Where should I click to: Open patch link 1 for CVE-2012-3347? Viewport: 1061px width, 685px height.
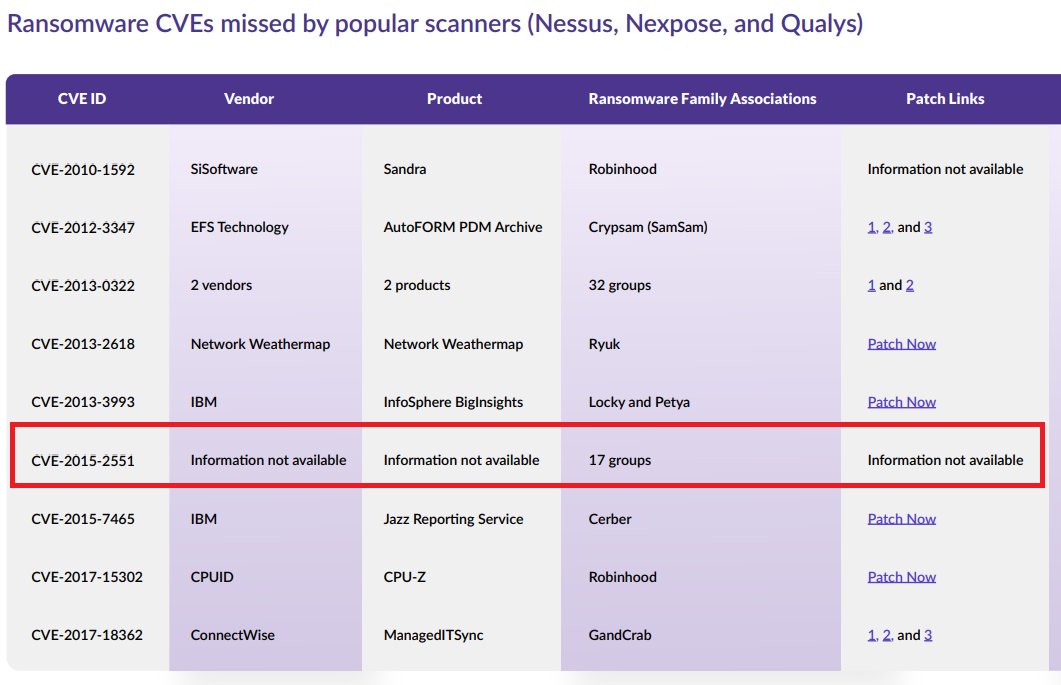(x=871, y=227)
